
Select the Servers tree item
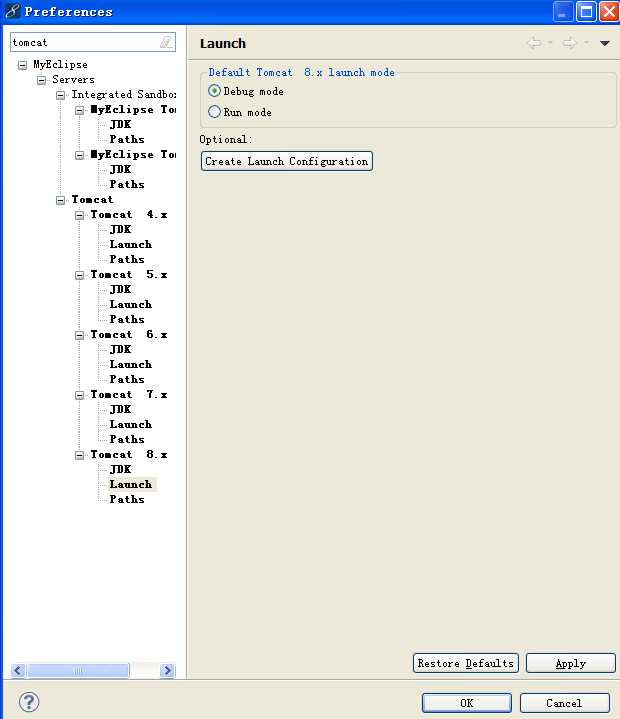73,79
